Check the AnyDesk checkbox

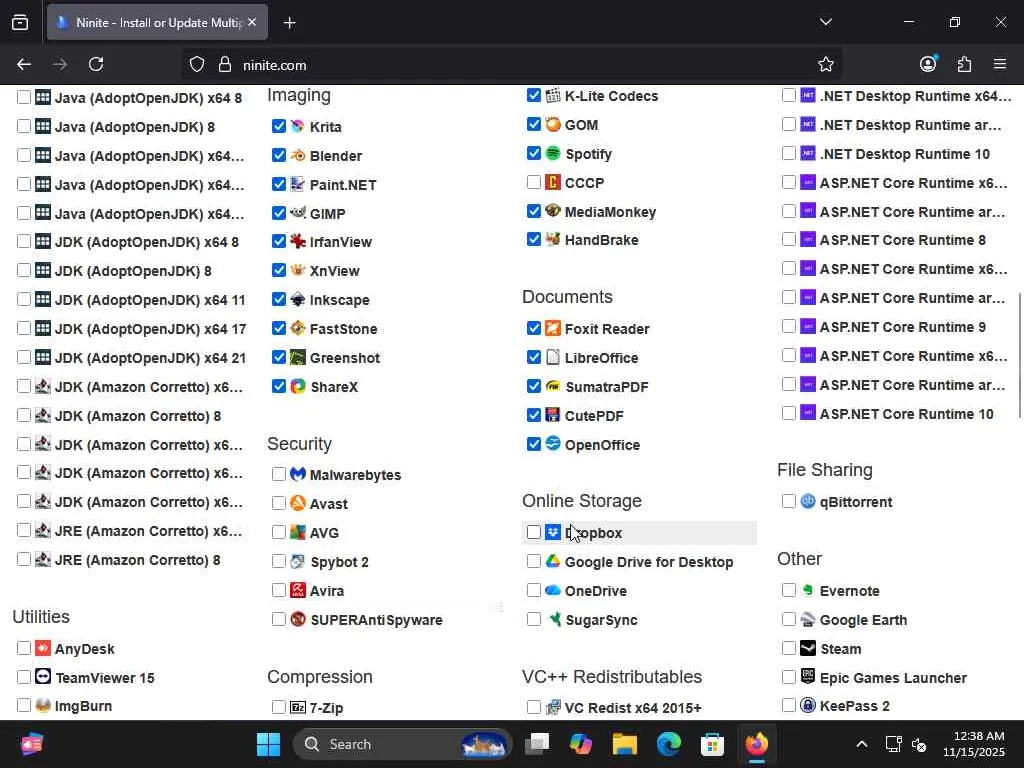tap(24, 648)
